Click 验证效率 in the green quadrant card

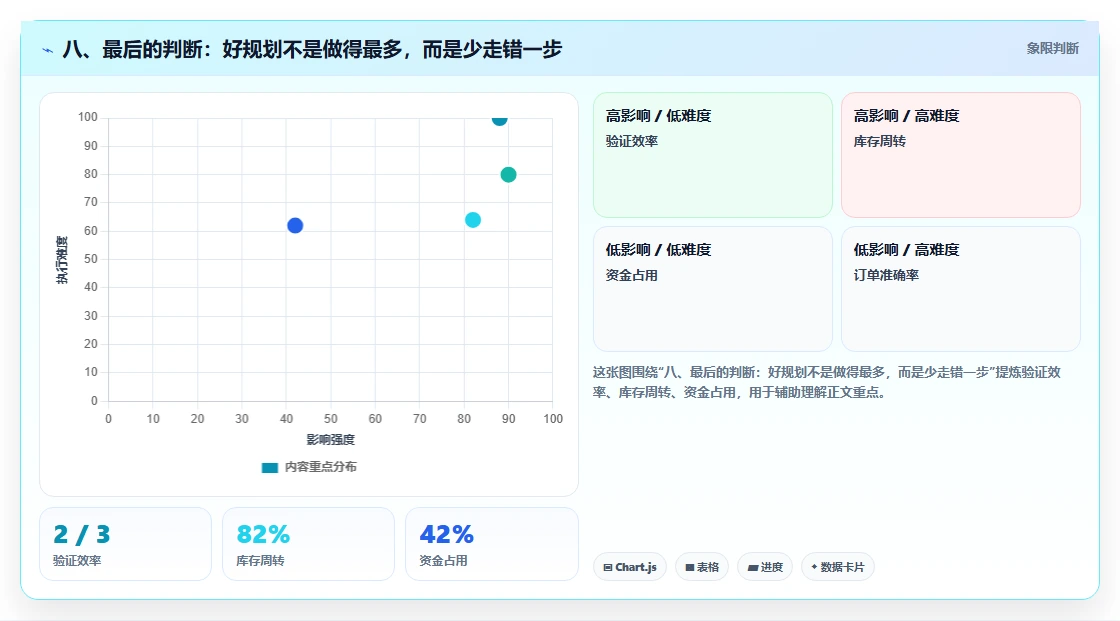tap(632, 141)
